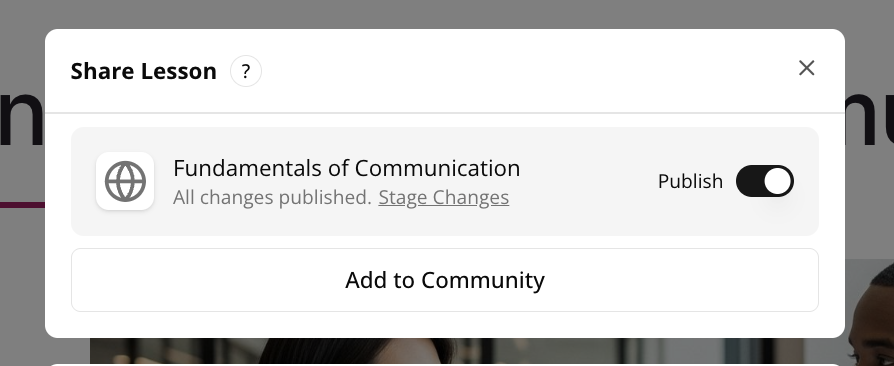Click the background photo beneath the dialog
Viewport: 894px width, 366px height.
445,352
